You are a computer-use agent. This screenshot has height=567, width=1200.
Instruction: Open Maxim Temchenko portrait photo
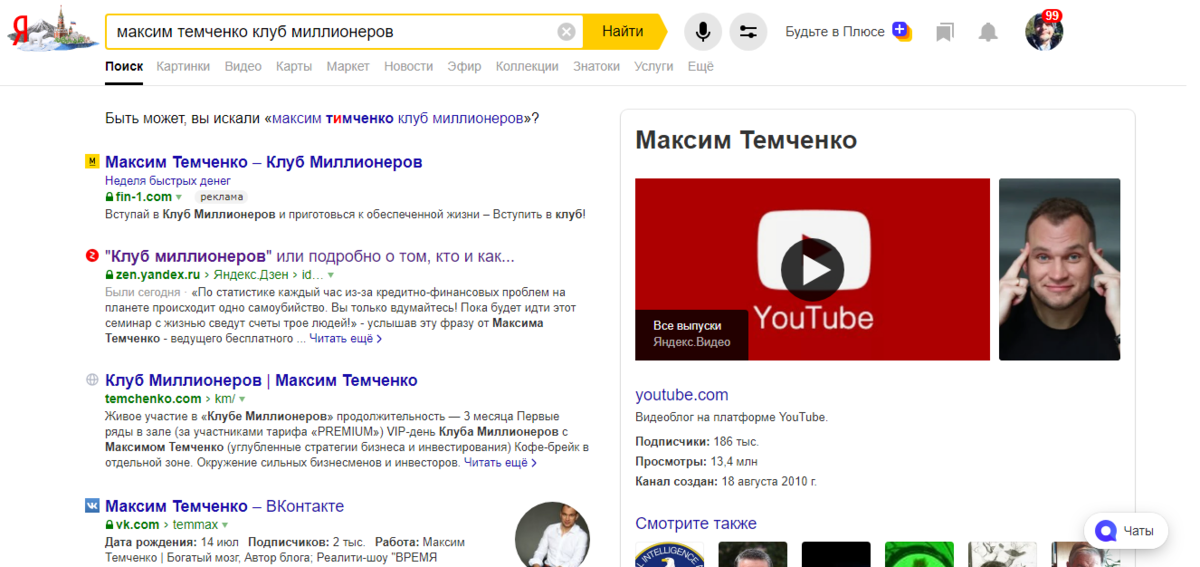click(1059, 269)
